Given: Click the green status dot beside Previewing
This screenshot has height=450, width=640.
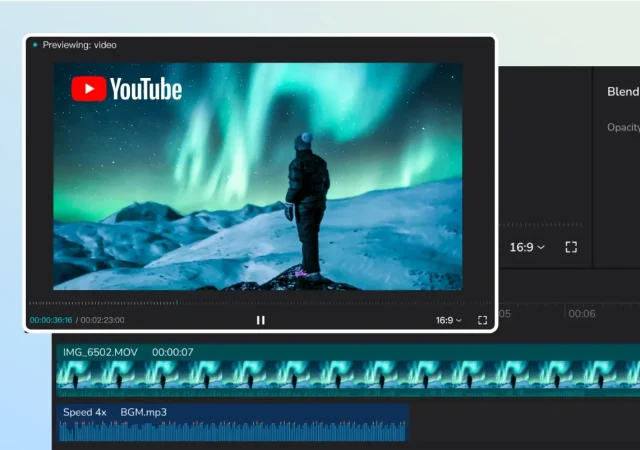Looking at the screenshot, I should [x=34, y=45].
